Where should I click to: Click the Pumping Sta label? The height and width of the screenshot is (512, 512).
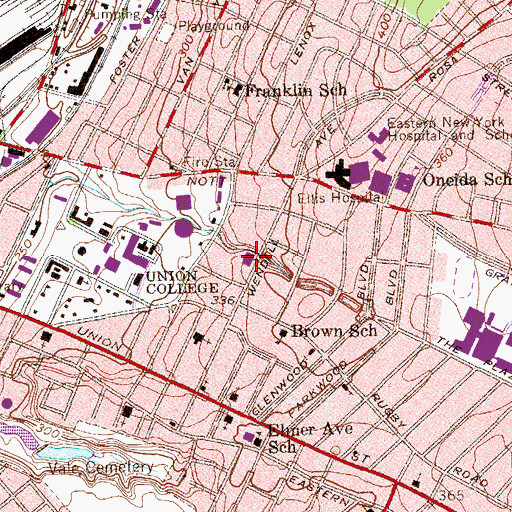126,15
